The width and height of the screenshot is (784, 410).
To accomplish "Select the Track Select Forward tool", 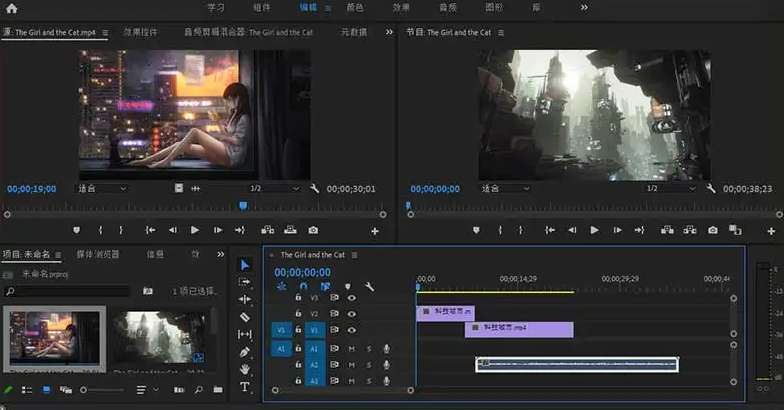I will pyautogui.click(x=244, y=282).
